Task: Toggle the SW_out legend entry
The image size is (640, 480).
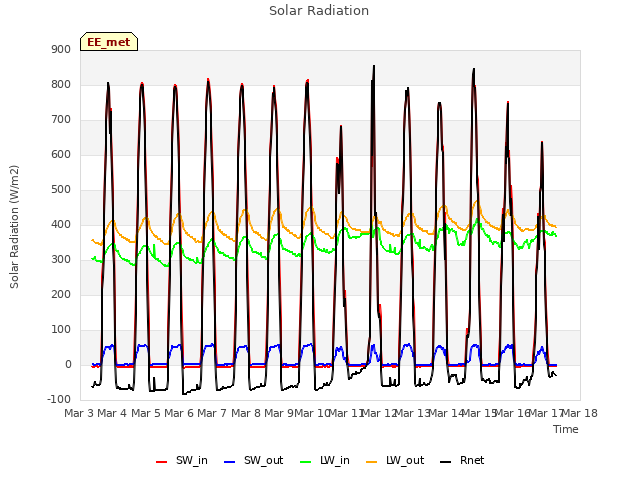Action: (x=253, y=460)
